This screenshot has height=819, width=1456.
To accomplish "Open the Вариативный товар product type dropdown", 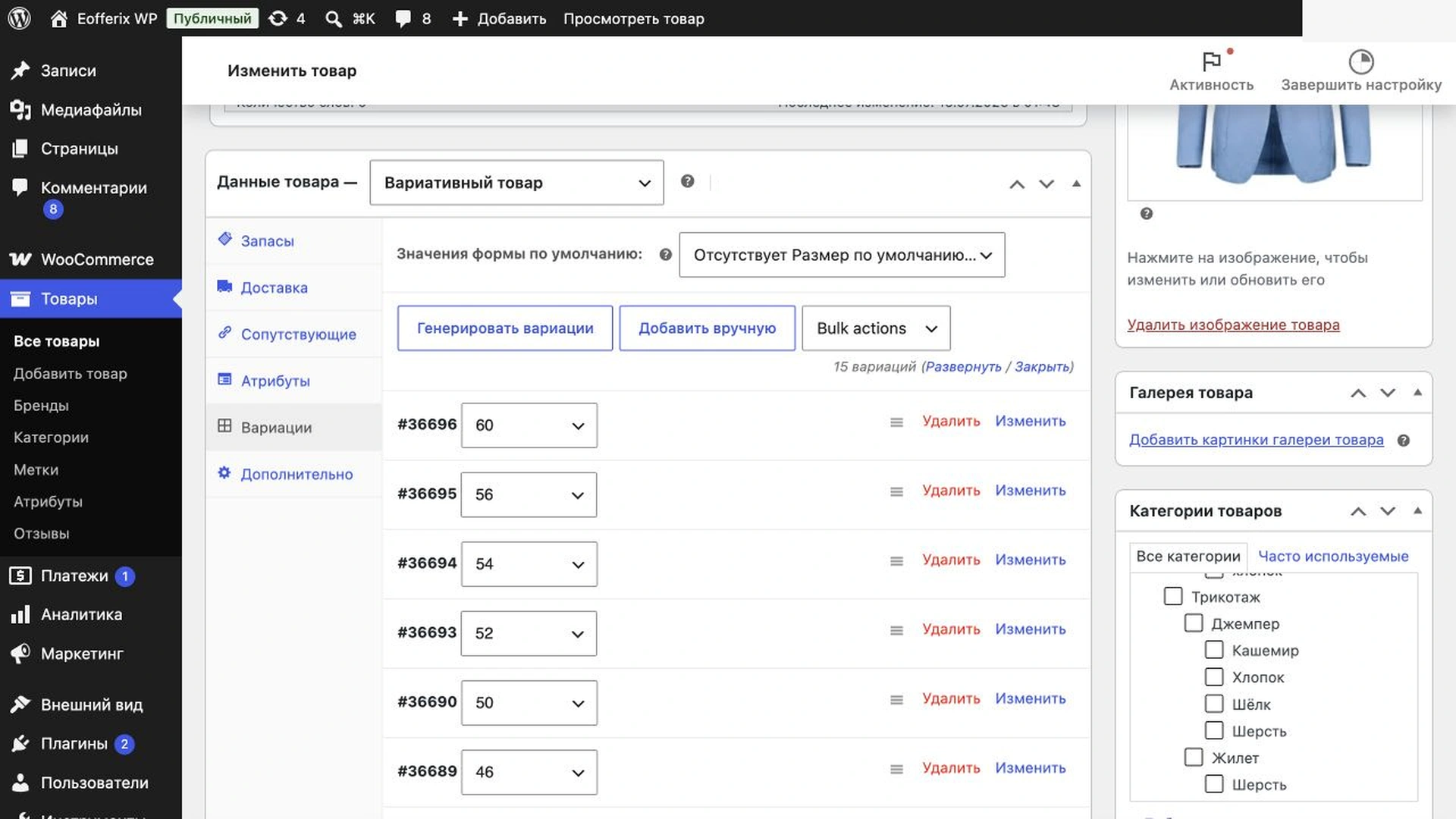I will pos(516,183).
